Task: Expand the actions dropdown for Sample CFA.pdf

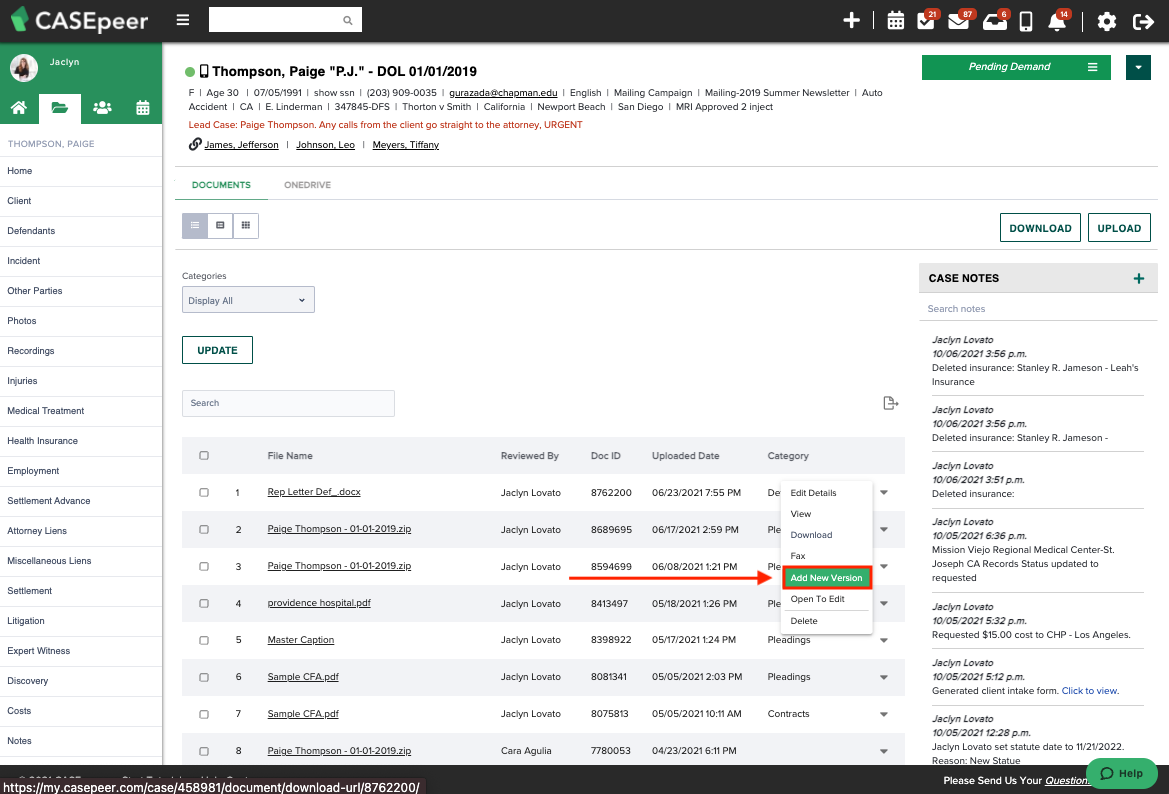Action: 884,677
